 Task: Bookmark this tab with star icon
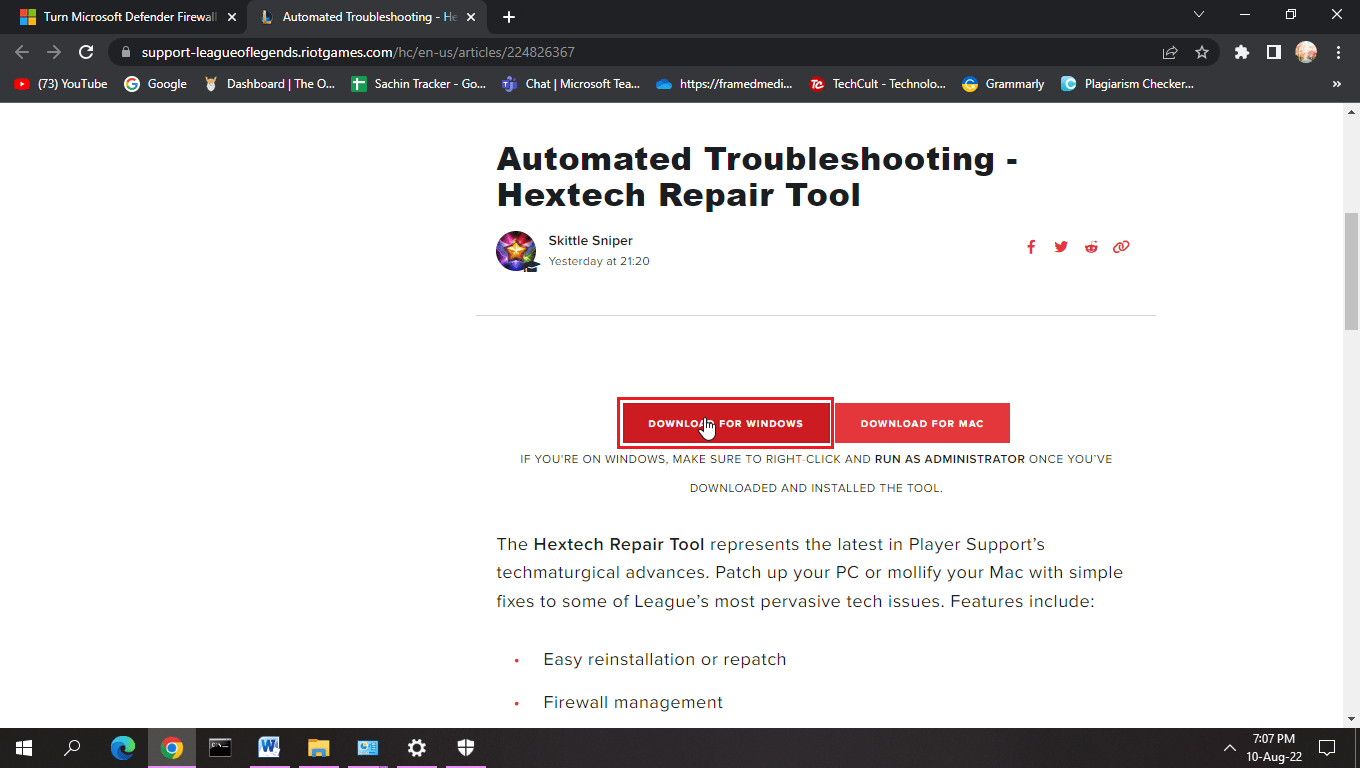tap(1202, 52)
